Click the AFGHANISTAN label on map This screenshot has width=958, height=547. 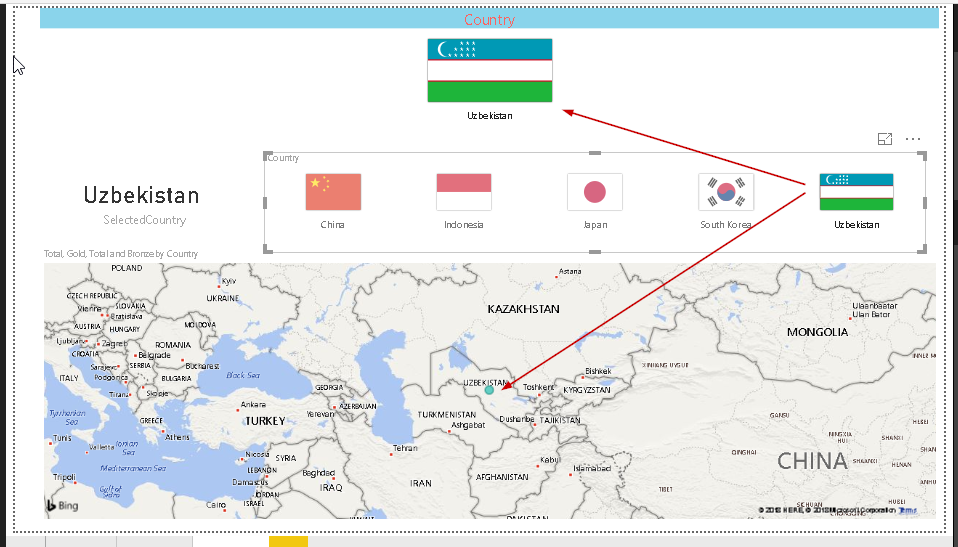click(x=502, y=477)
